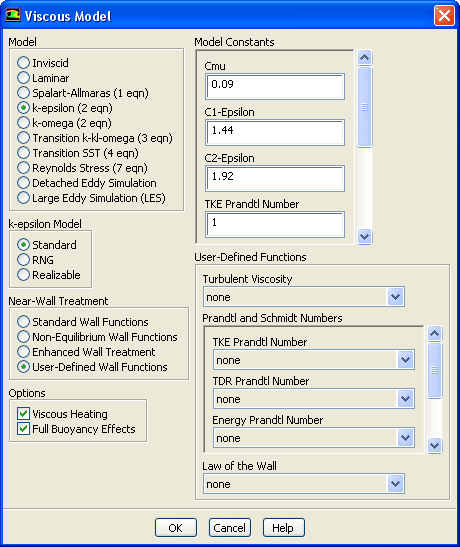This screenshot has height=547, width=460.
Task: Click the Help button
Action: 284,528
